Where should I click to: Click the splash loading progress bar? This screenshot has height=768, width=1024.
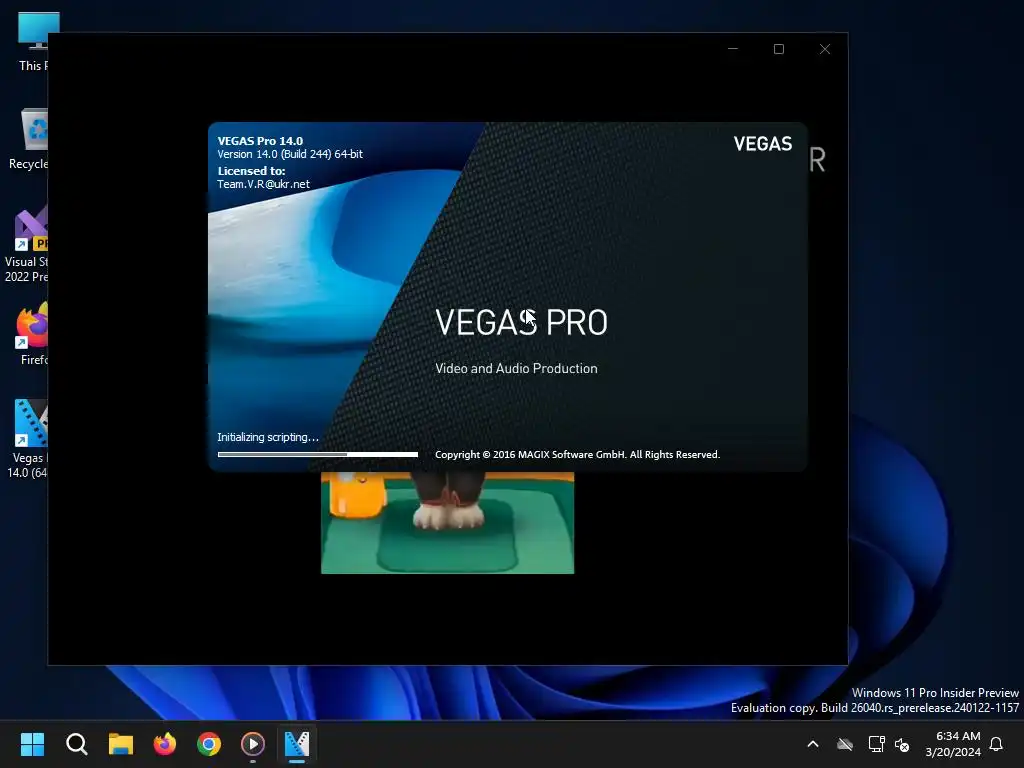click(x=317, y=454)
